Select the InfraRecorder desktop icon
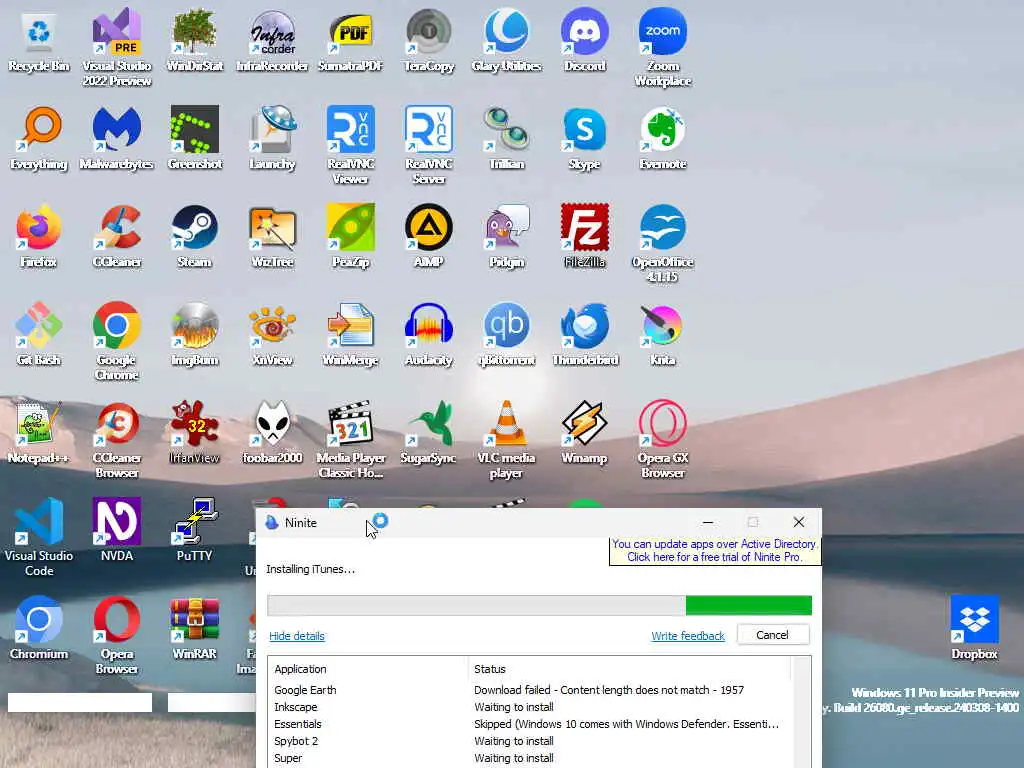1024x768 pixels. point(272,41)
